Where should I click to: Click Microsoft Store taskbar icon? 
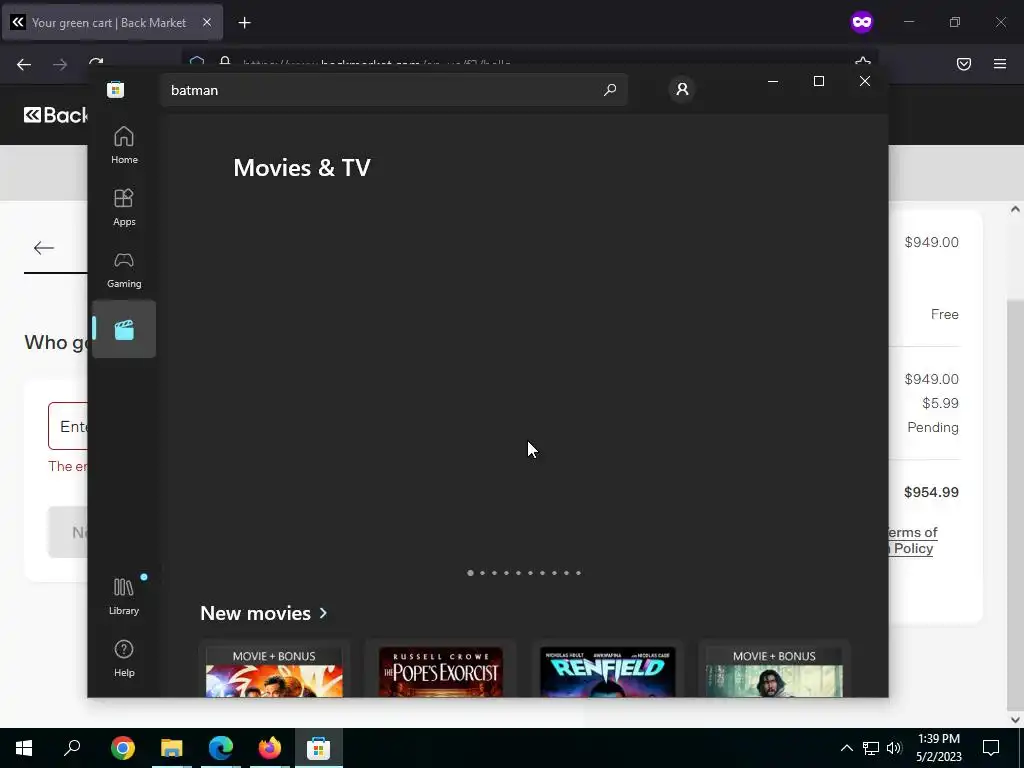click(x=319, y=748)
